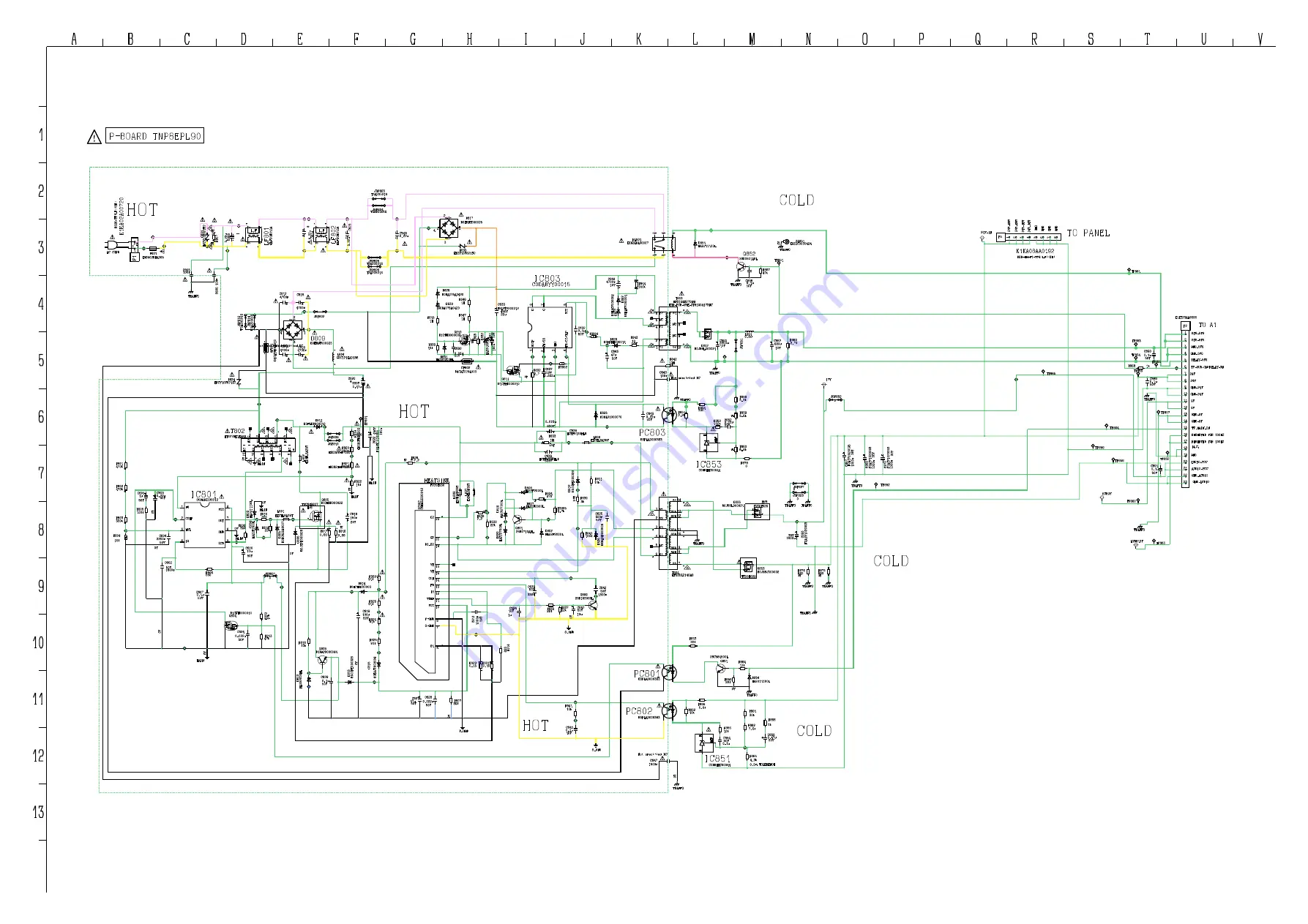
Task: Click the warning triangle beside P-BOARD label
Action: 94,137
